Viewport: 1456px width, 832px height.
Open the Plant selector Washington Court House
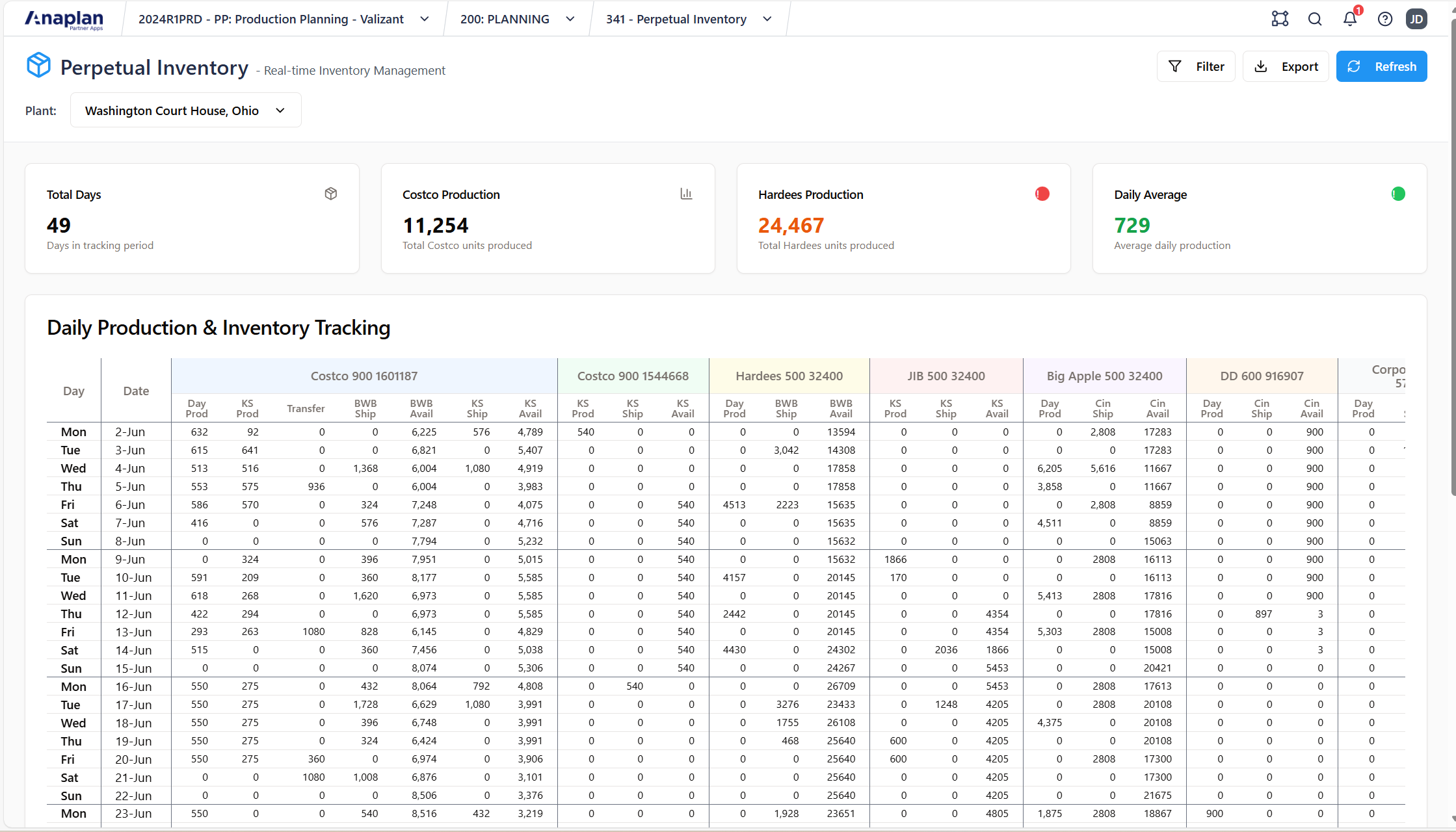pos(185,110)
